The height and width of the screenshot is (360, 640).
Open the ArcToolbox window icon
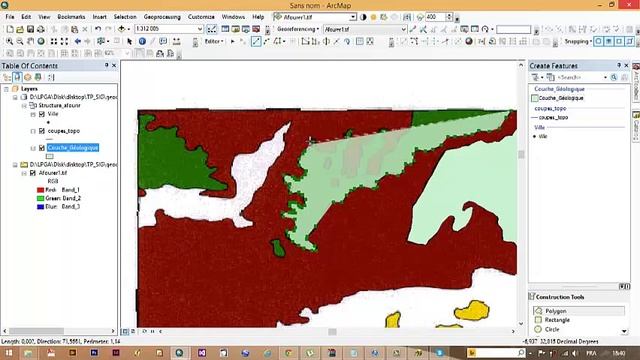point(256,29)
